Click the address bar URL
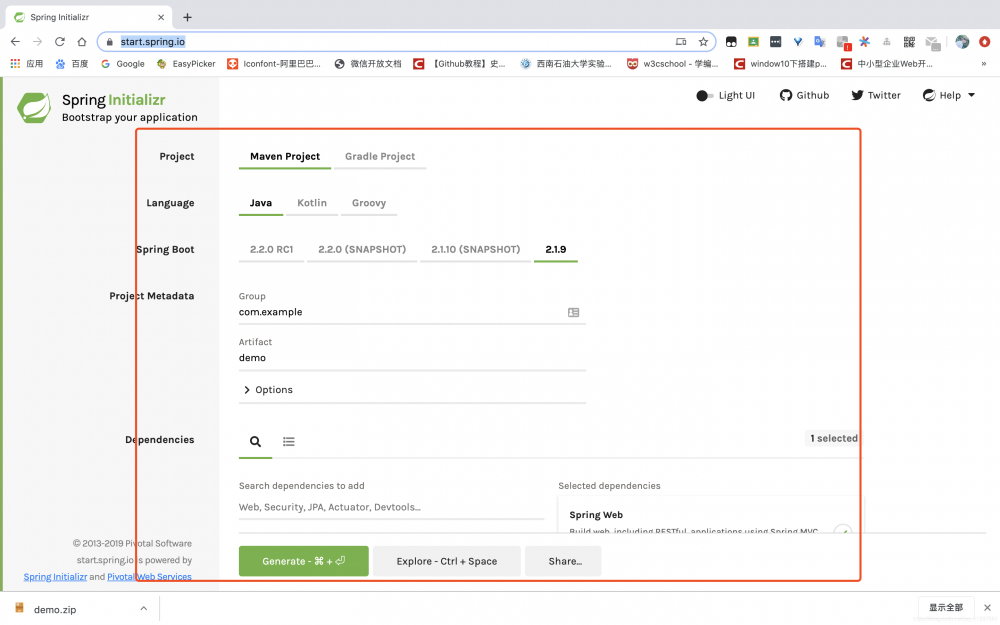The height and width of the screenshot is (625, 1000). 153,42
